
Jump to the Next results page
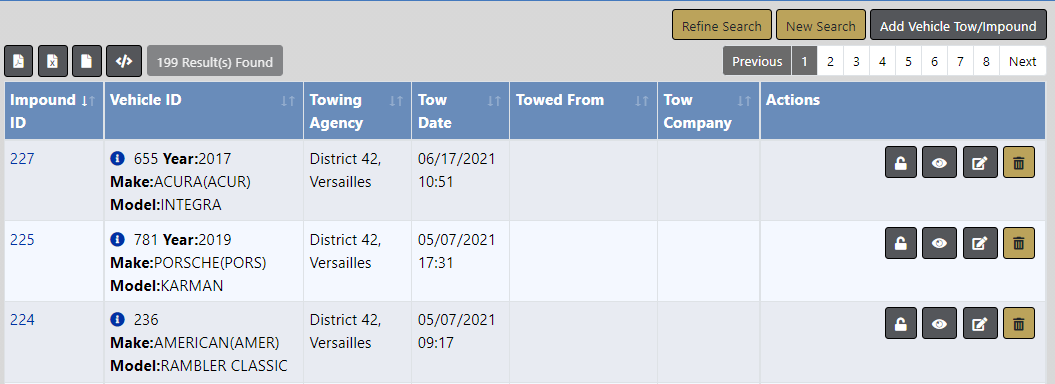pos(1022,61)
